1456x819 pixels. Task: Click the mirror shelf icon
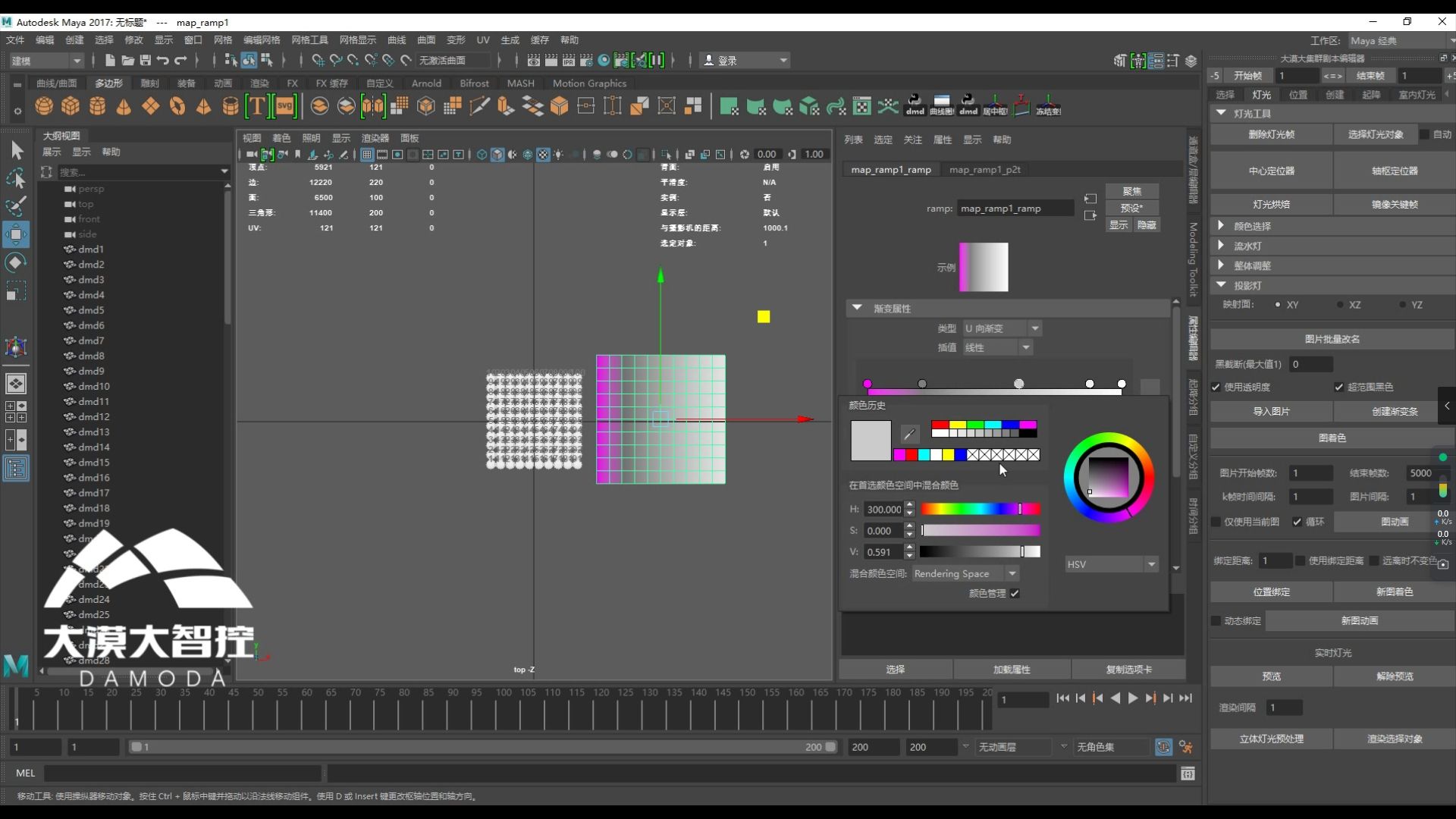pos(373,106)
